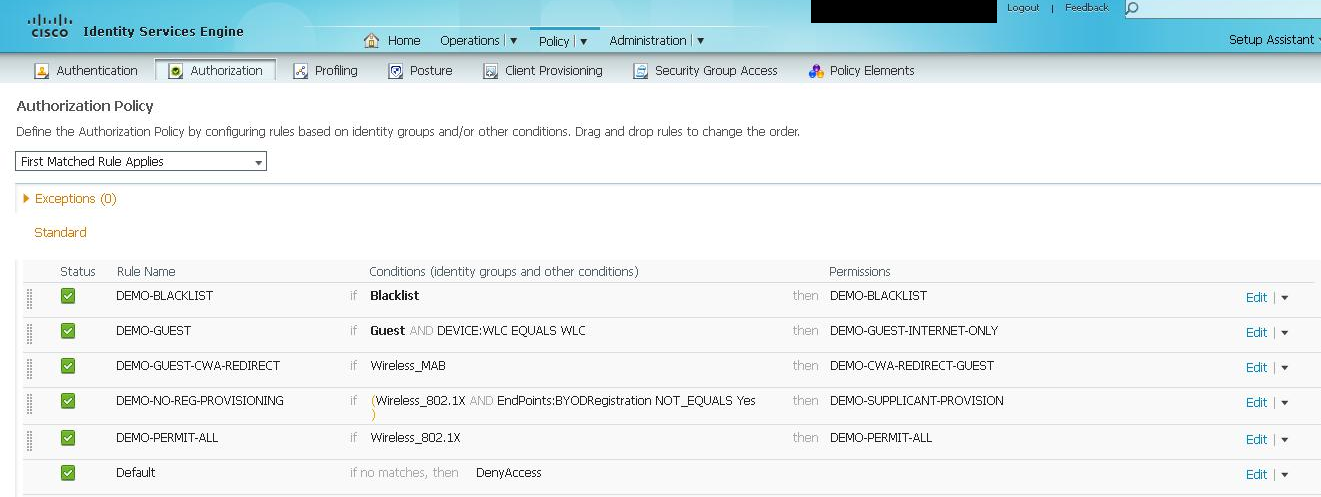Grab drag handle of DEMO-BLACKLIST rule

click(29, 298)
